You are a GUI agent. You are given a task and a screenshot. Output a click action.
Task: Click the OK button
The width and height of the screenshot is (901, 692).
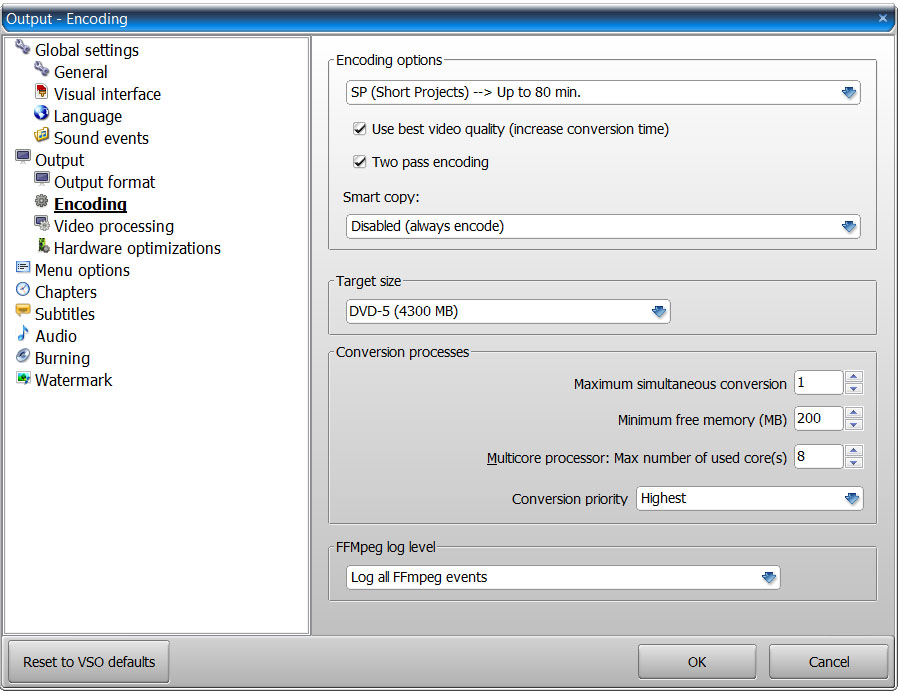pyautogui.click(x=697, y=662)
